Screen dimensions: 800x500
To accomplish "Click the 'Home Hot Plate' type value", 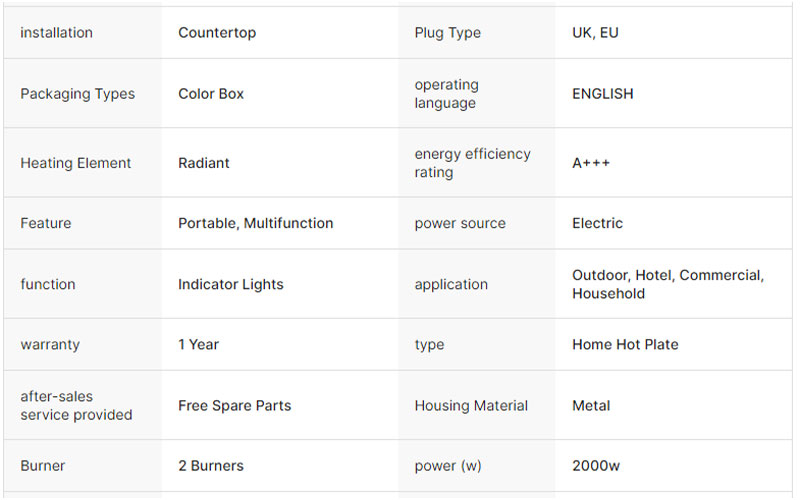I will tap(625, 344).
